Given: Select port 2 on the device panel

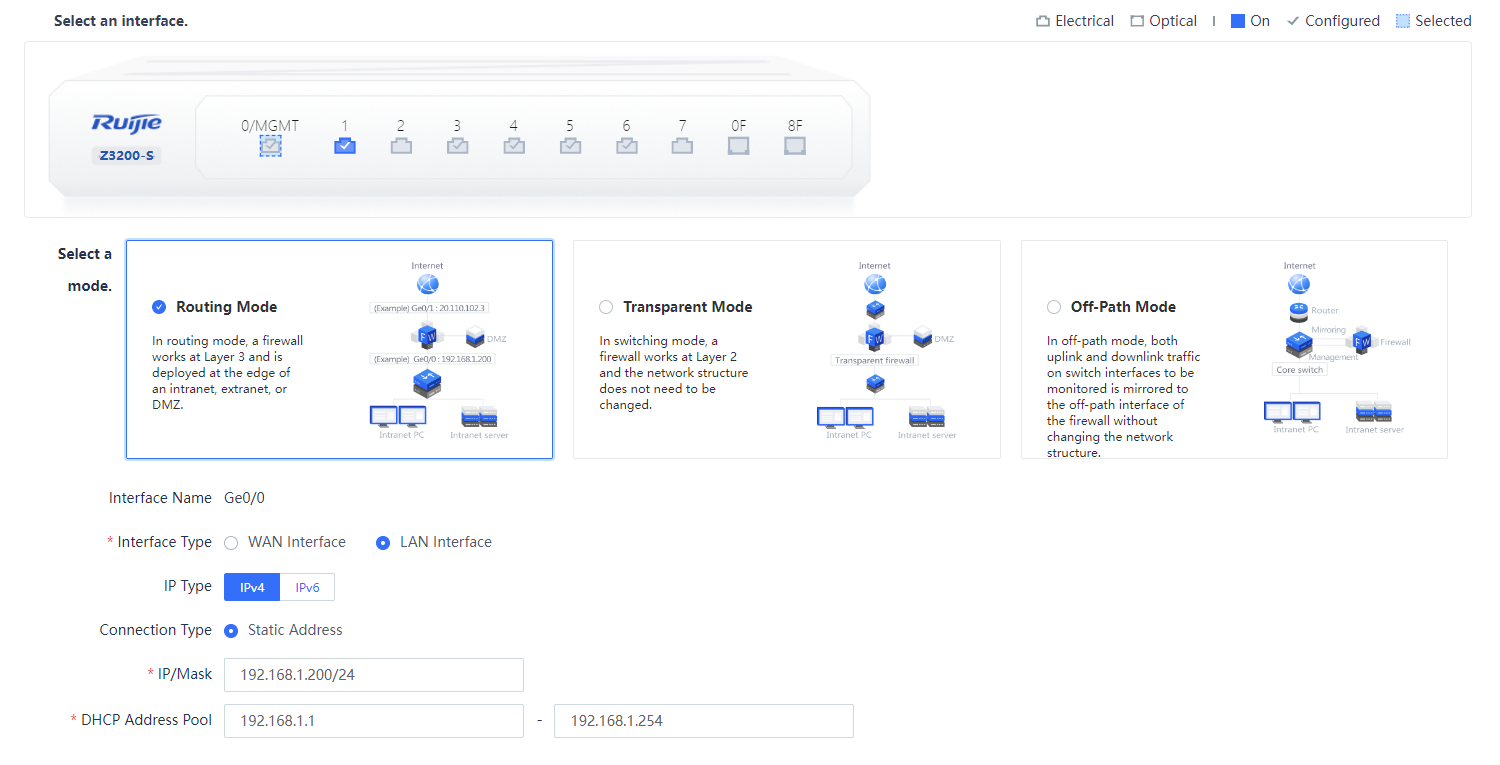Looking at the screenshot, I should coord(401,146).
